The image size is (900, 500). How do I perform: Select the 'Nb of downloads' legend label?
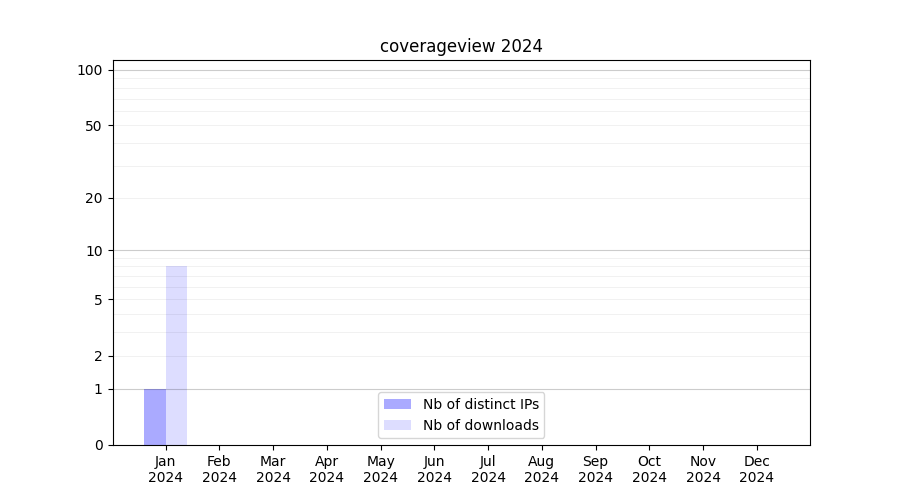[x=481, y=425]
